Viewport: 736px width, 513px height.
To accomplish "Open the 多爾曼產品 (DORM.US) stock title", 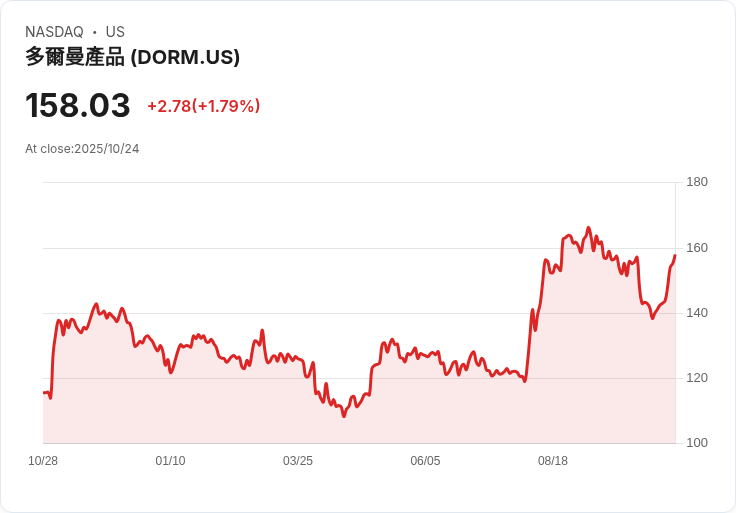I will tap(133, 57).
